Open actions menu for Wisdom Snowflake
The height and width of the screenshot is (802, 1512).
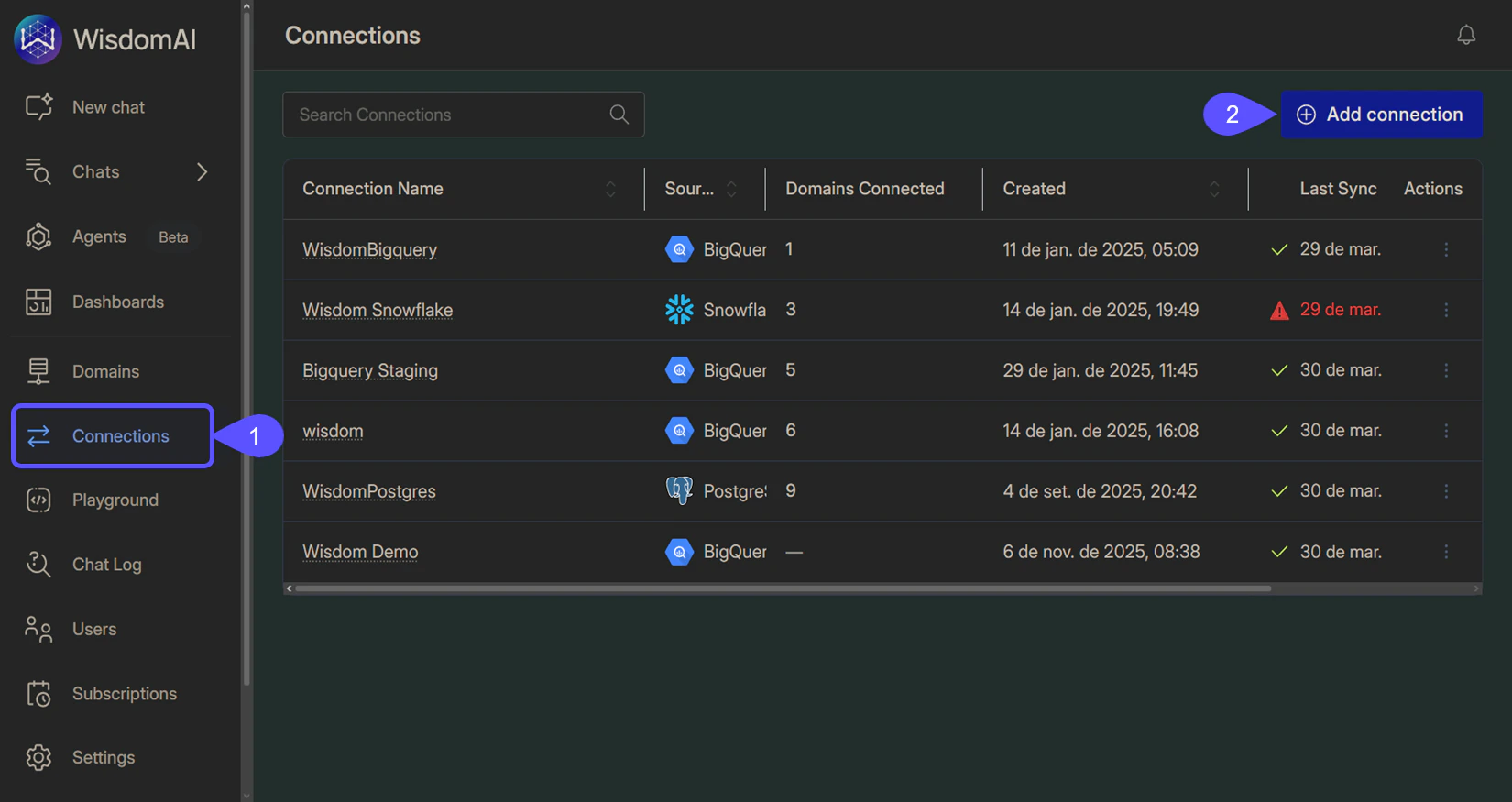[1446, 310]
